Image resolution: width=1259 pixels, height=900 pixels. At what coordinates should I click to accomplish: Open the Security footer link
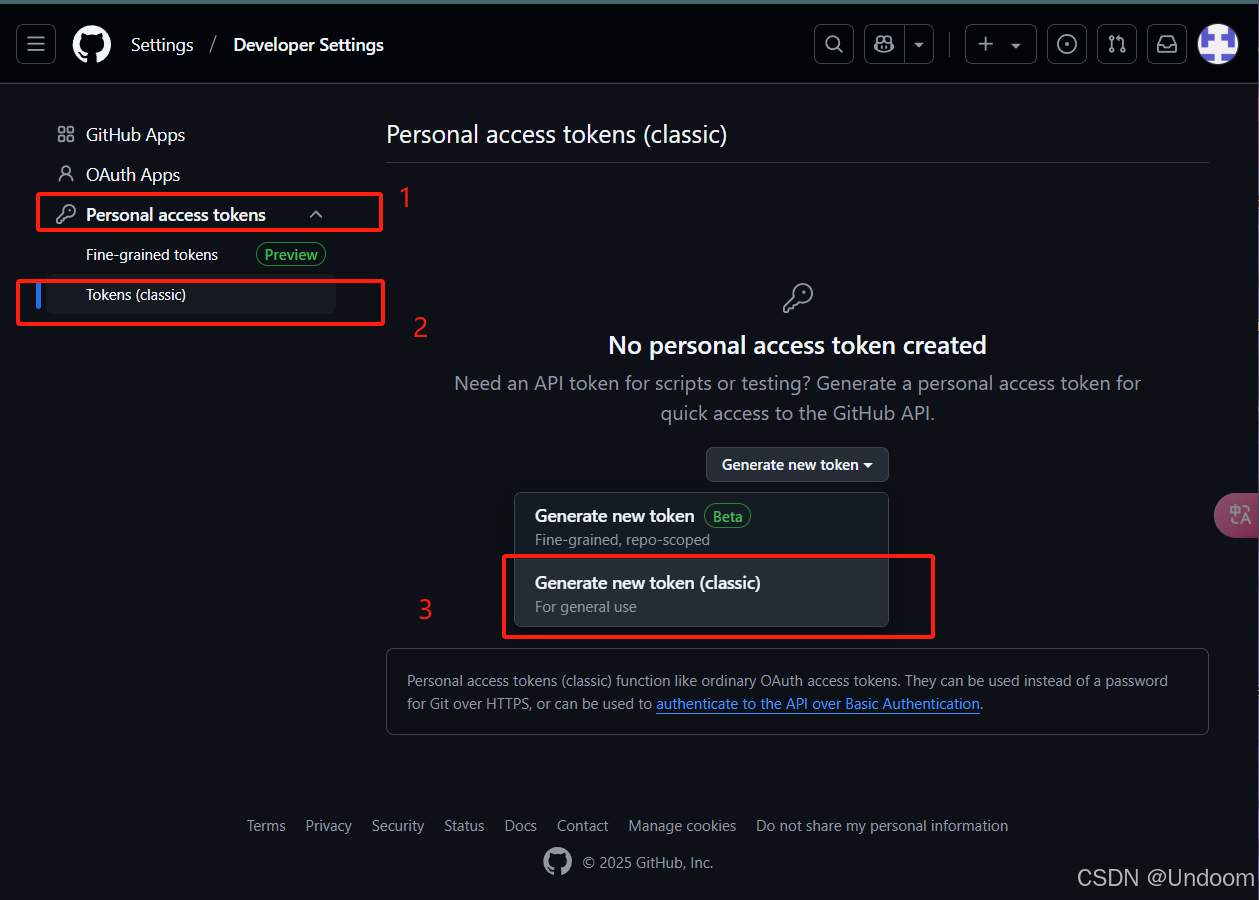point(398,826)
